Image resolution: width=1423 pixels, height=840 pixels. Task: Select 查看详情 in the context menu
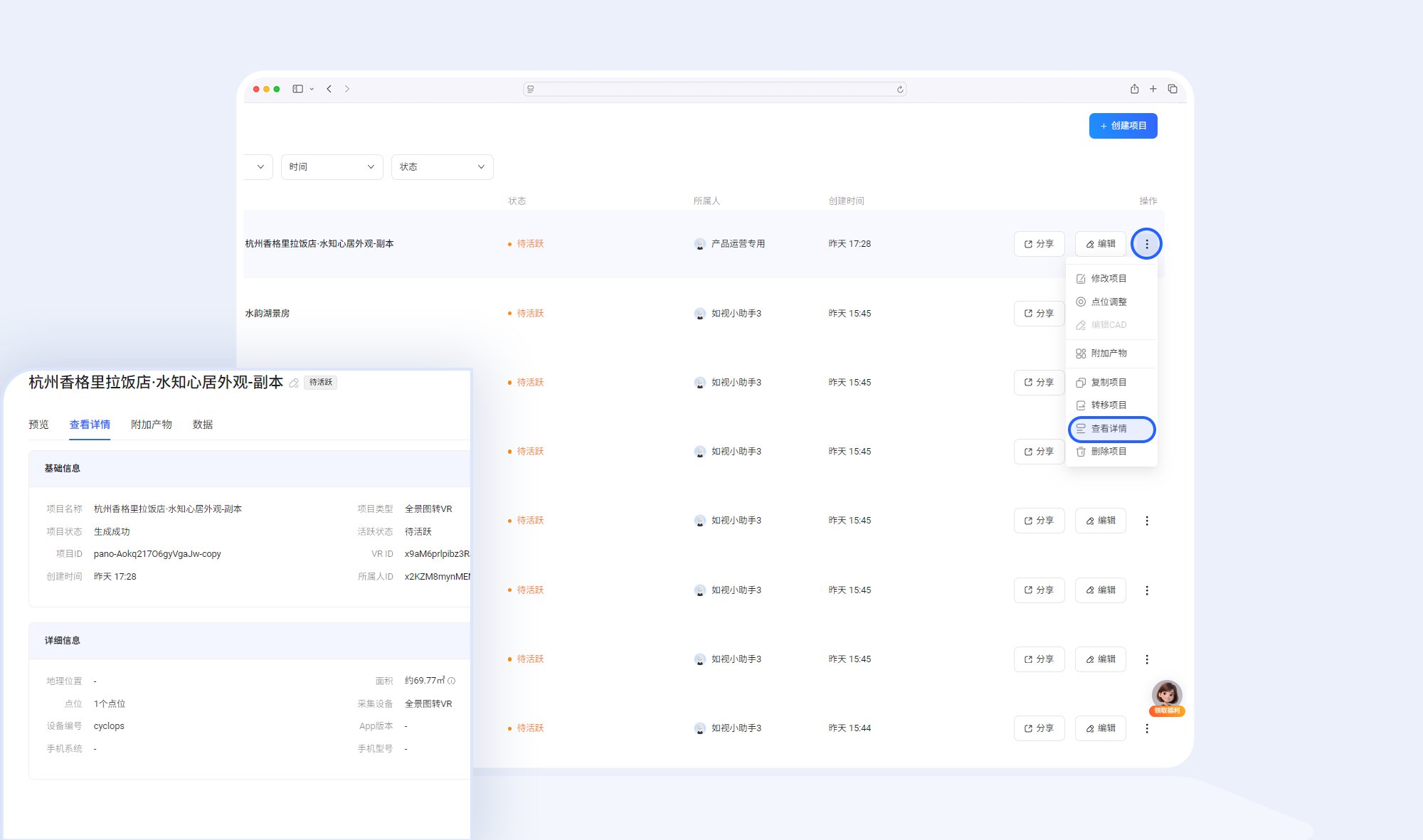click(1110, 429)
